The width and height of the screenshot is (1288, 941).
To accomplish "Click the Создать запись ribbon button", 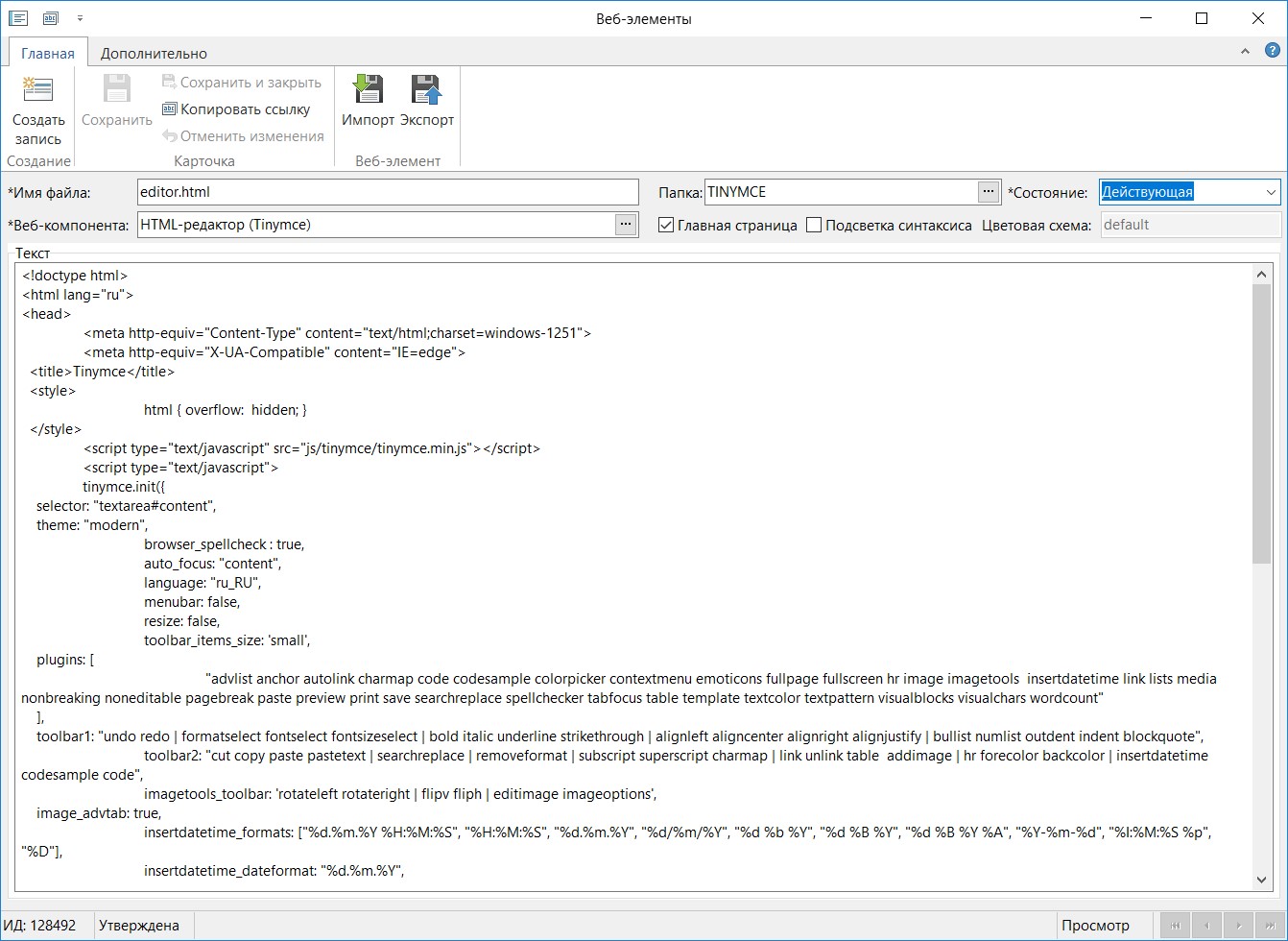I will (x=38, y=110).
